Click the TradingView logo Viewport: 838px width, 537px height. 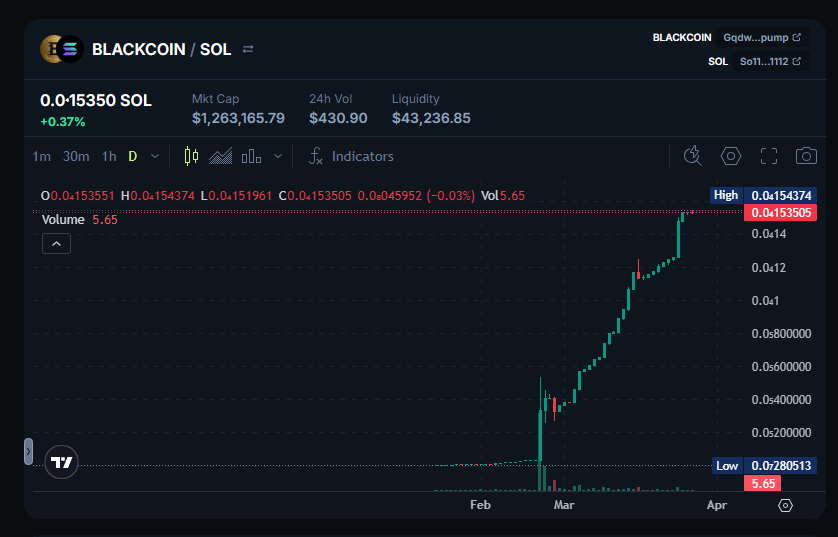(x=61, y=462)
